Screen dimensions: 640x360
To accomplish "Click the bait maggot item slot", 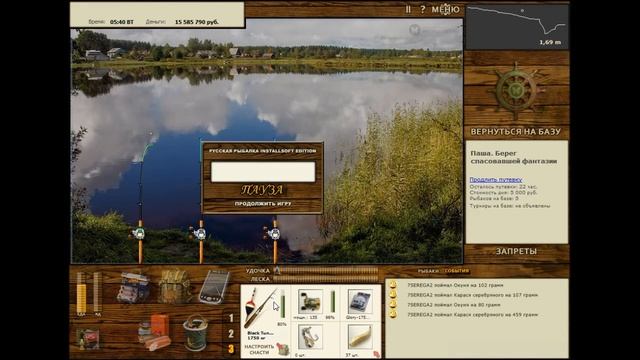I will pos(360,337).
